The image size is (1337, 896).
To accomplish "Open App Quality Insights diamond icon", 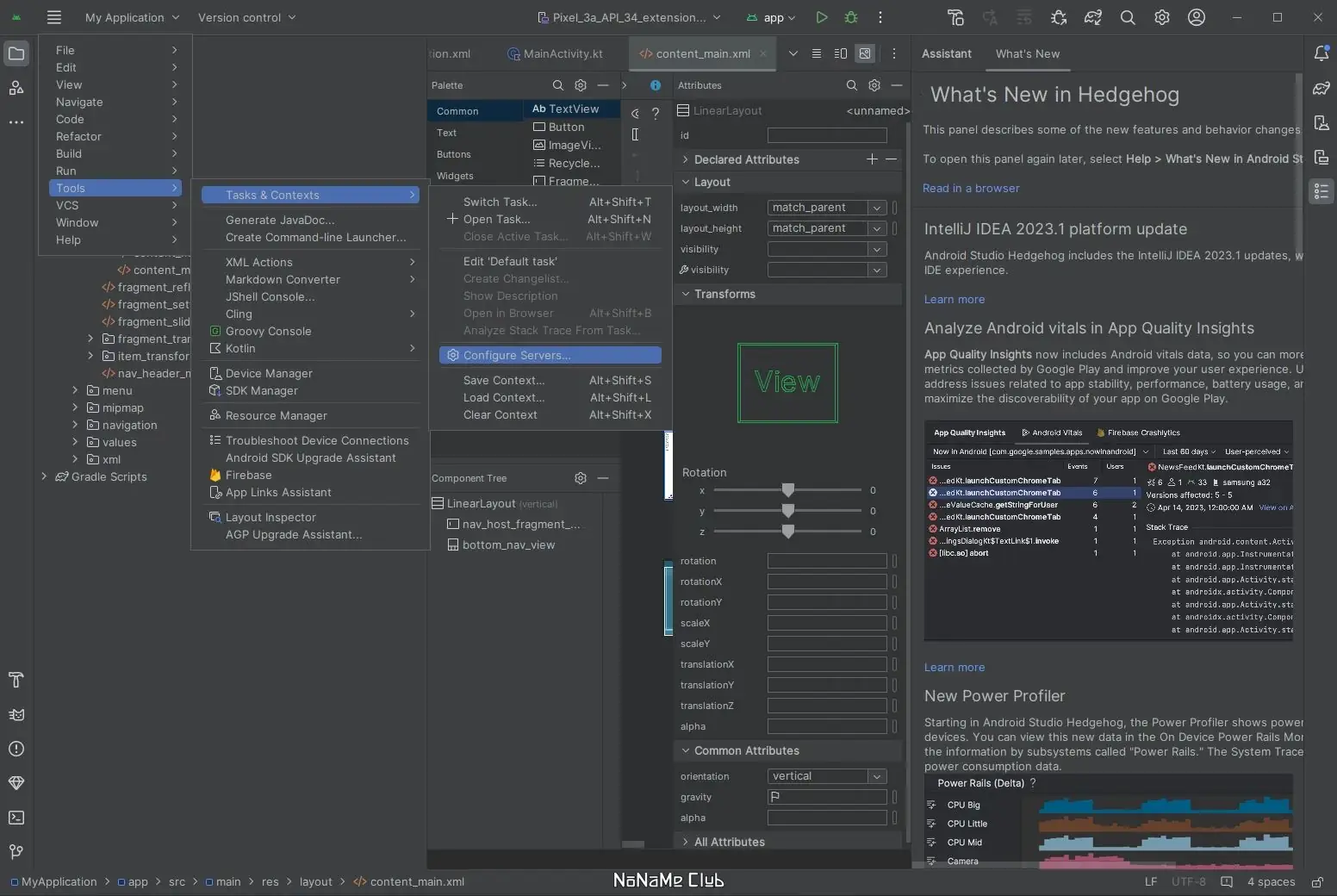I will (x=16, y=783).
